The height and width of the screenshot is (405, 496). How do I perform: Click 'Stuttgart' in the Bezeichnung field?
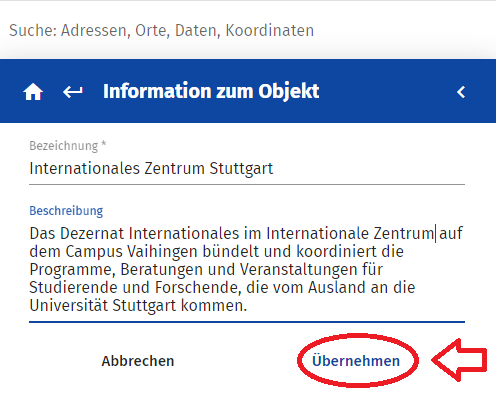click(x=241, y=169)
